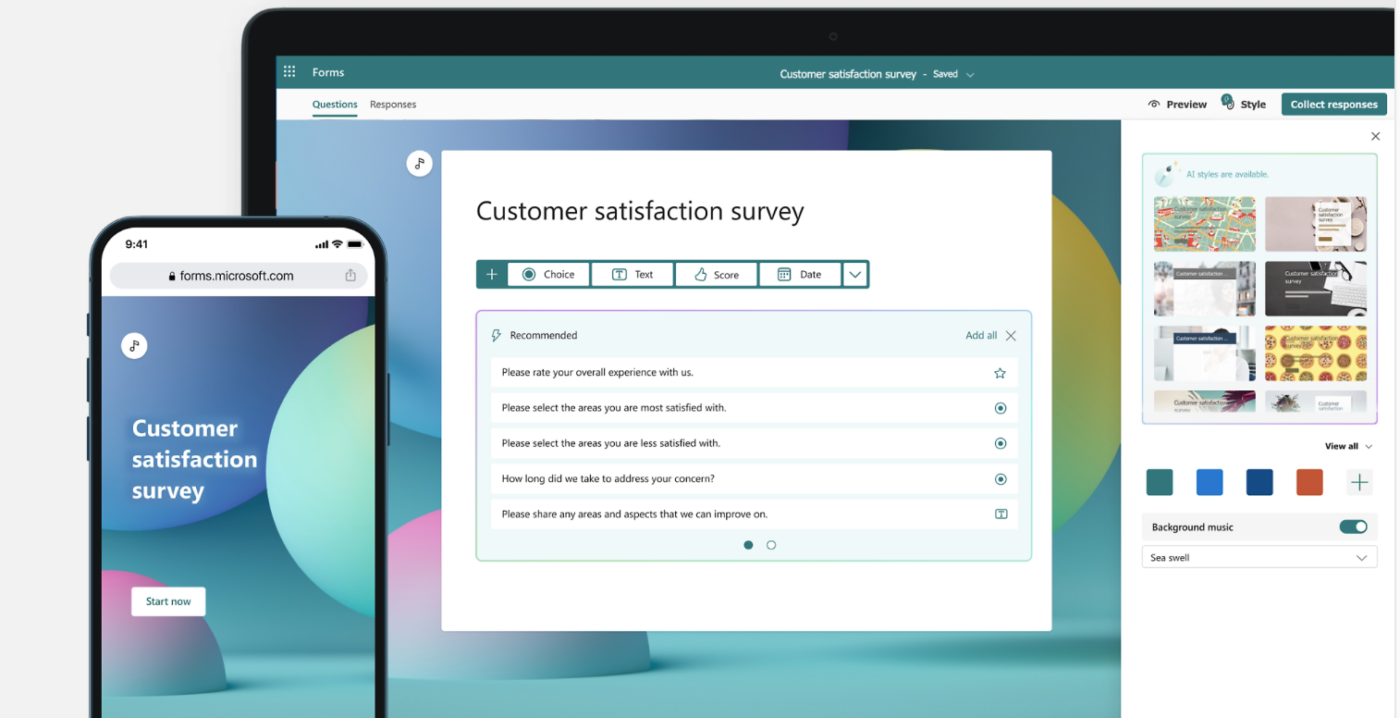Click the lightning Recommended icon
Image resolution: width=1400 pixels, height=718 pixels.
coord(496,336)
